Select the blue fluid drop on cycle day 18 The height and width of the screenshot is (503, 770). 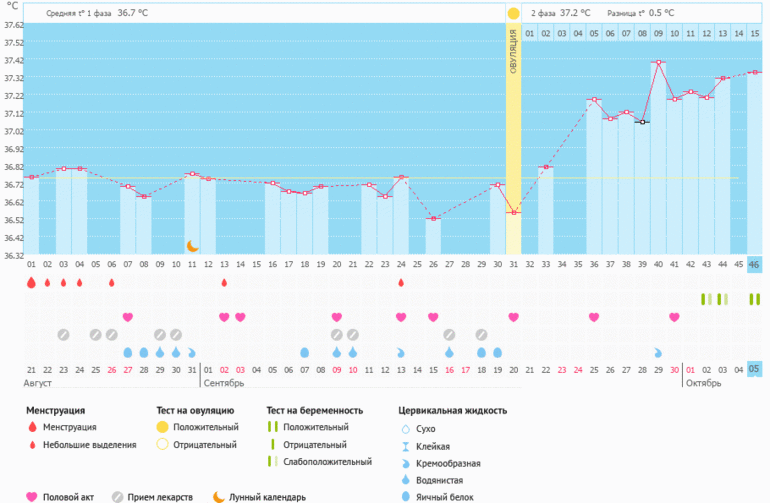(304, 353)
